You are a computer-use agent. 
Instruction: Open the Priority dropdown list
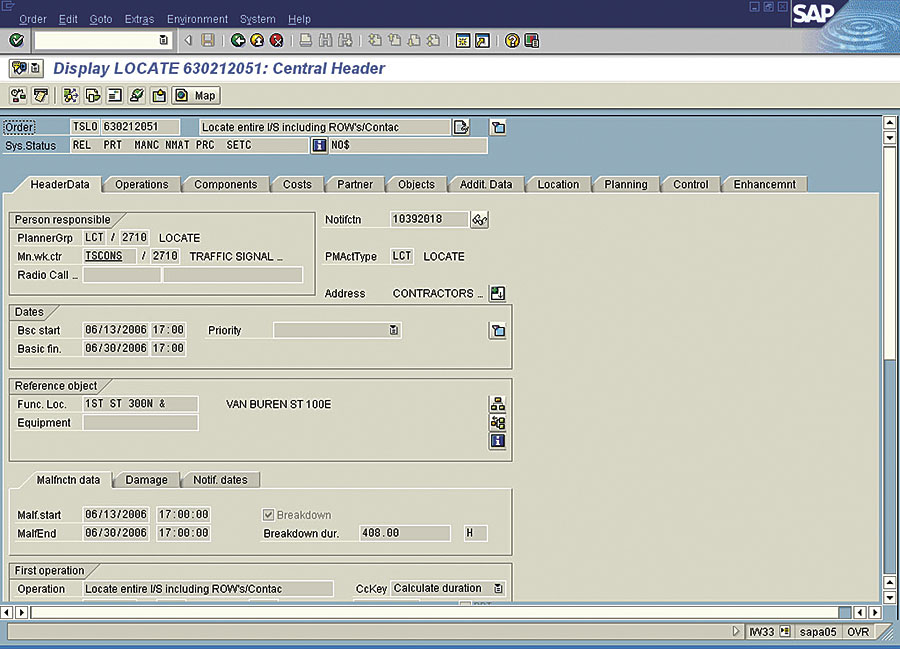click(x=394, y=330)
